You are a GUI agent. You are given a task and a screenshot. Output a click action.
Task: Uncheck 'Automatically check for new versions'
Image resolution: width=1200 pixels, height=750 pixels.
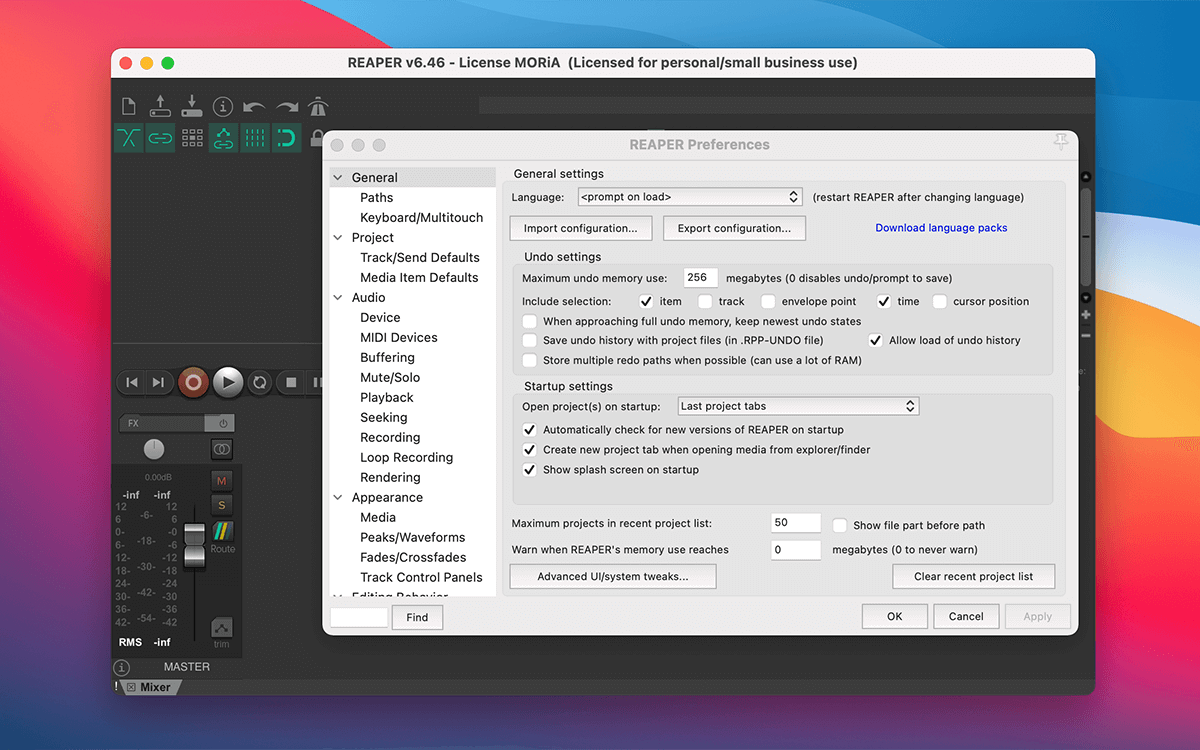[530, 430]
